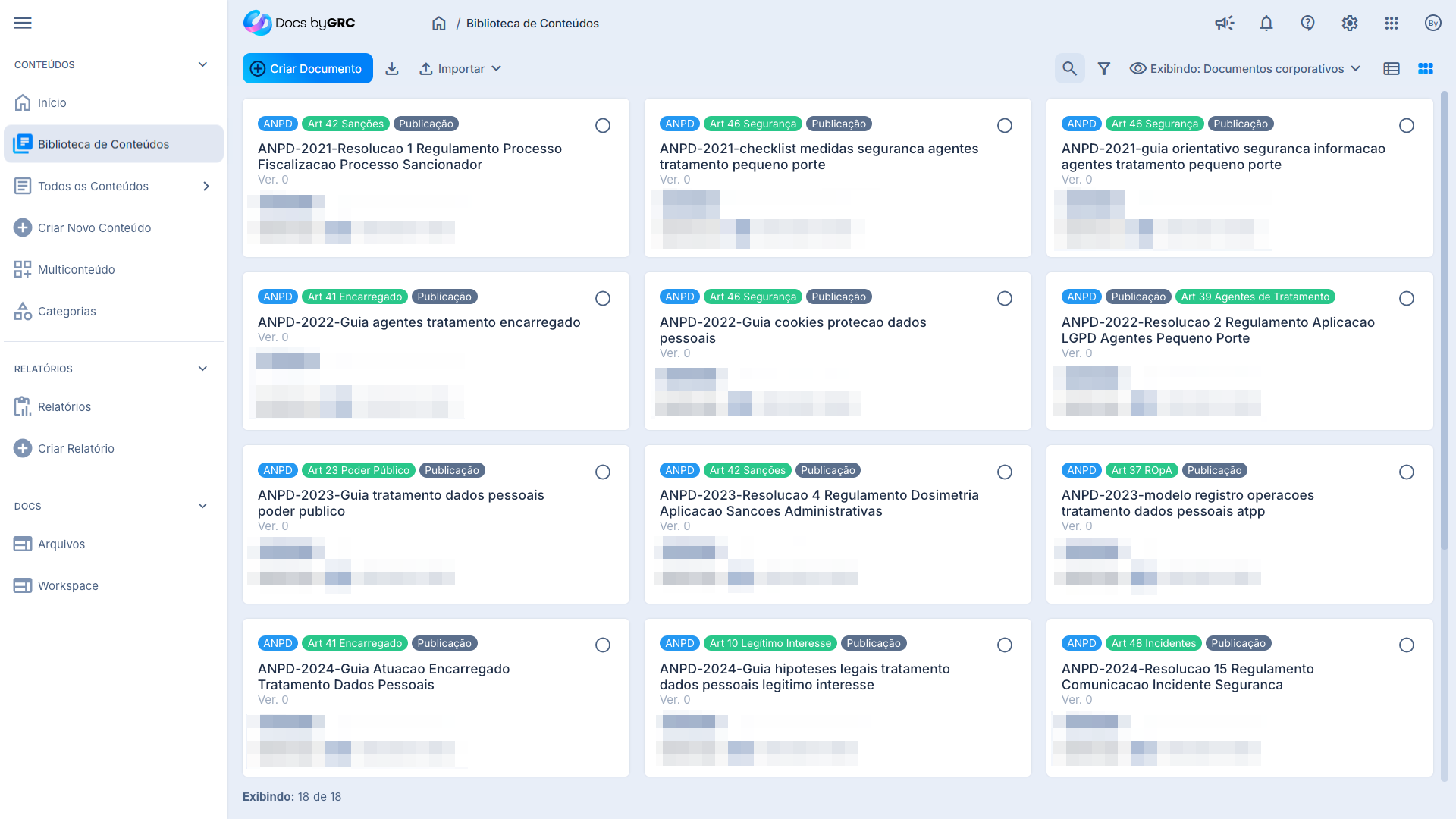Click the Criar Documento button
The image size is (1456, 819).
tap(307, 69)
